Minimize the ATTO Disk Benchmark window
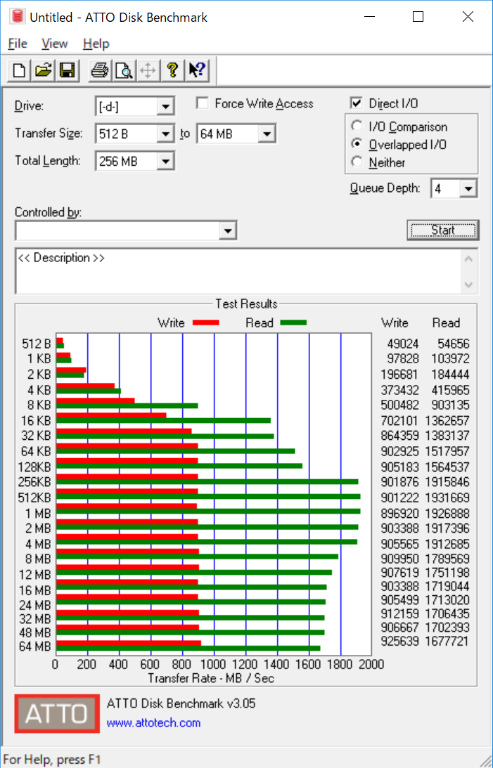This screenshot has width=493, height=768. click(371, 17)
